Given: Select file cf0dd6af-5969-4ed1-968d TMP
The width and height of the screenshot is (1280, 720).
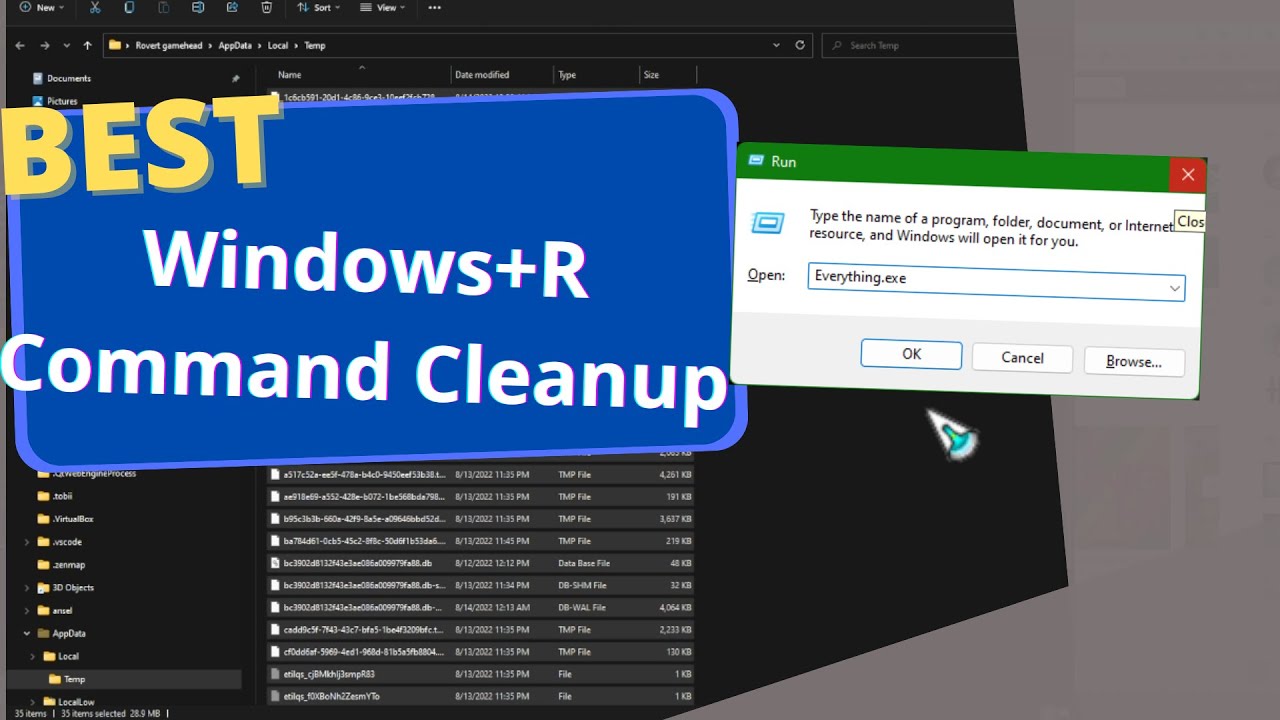Looking at the screenshot, I should tap(480, 652).
